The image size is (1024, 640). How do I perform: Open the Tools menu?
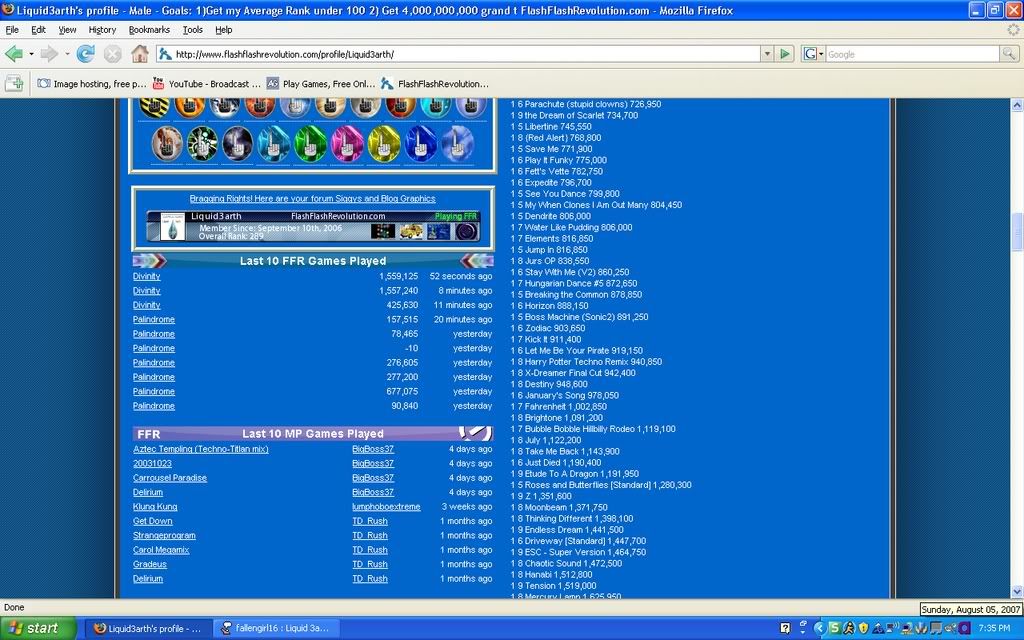[192, 30]
